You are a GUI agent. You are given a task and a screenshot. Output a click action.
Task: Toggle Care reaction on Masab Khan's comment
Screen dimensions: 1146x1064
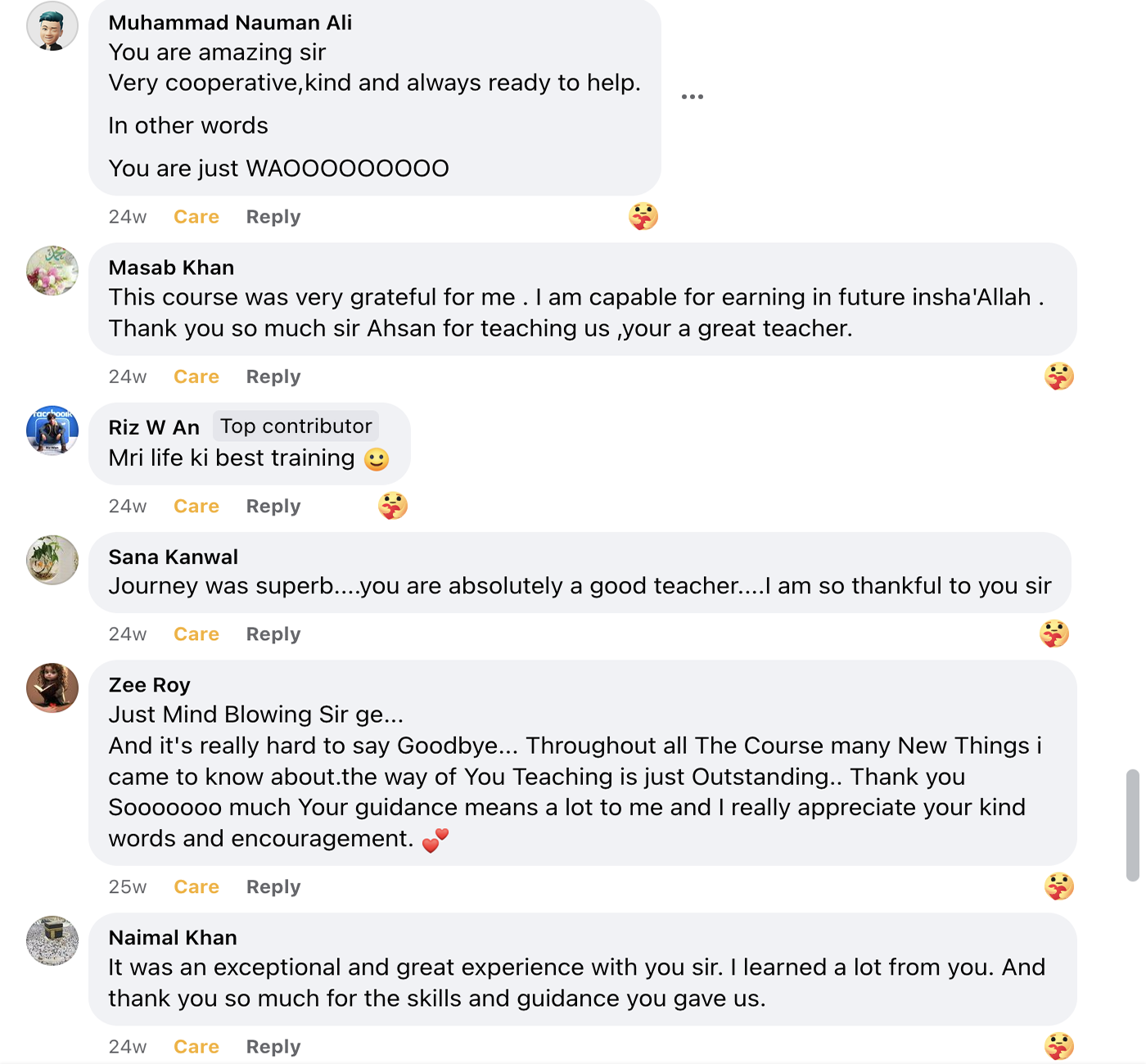pos(196,376)
